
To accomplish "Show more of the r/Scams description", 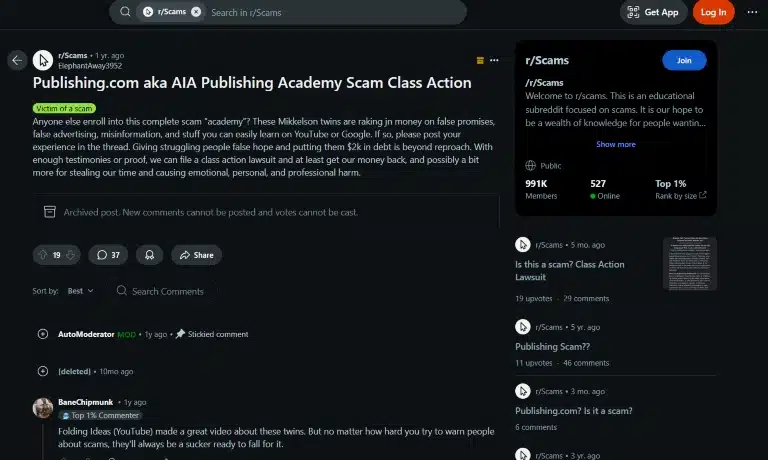I will point(616,144).
